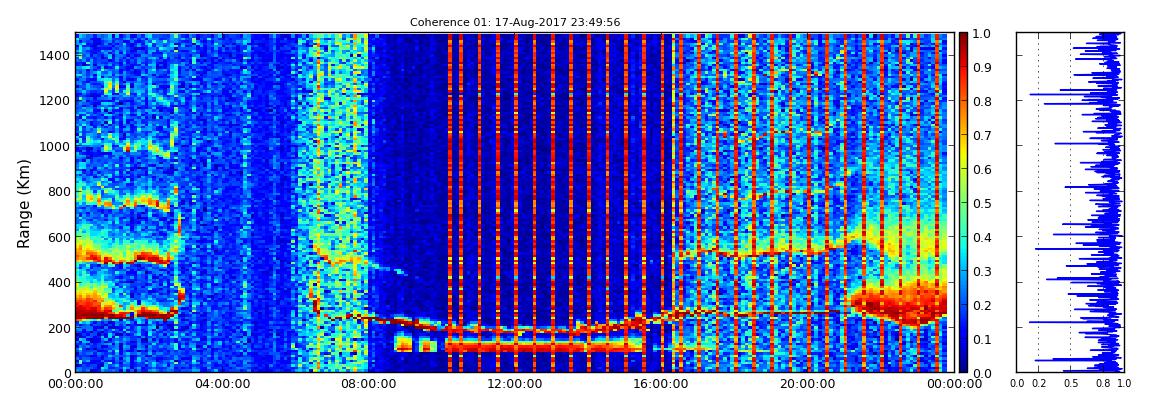Click the 200 tick label on the range axis
The height and width of the screenshot is (407, 1150).
tap(59, 328)
